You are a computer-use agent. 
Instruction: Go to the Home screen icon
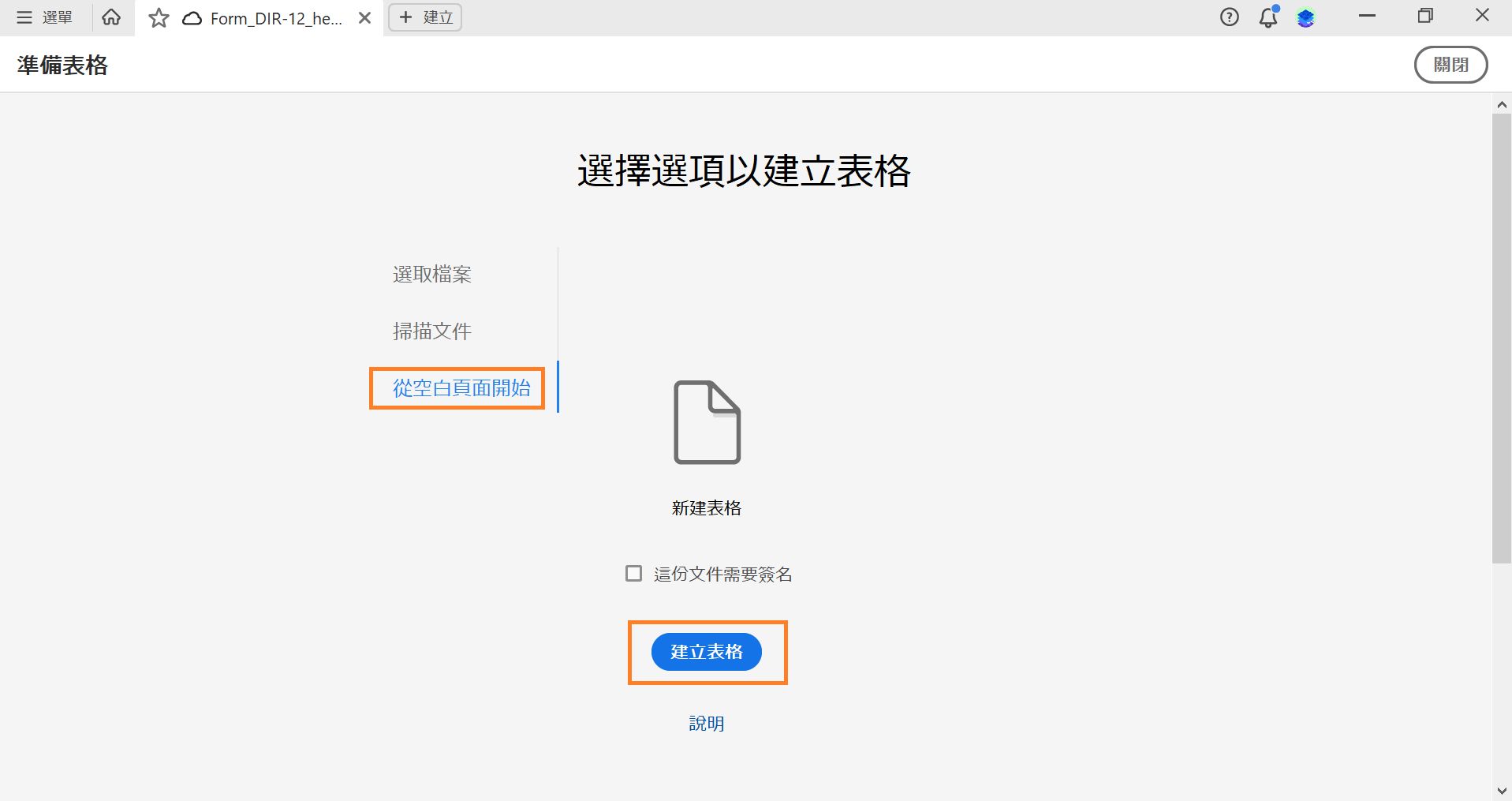point(110,17)
